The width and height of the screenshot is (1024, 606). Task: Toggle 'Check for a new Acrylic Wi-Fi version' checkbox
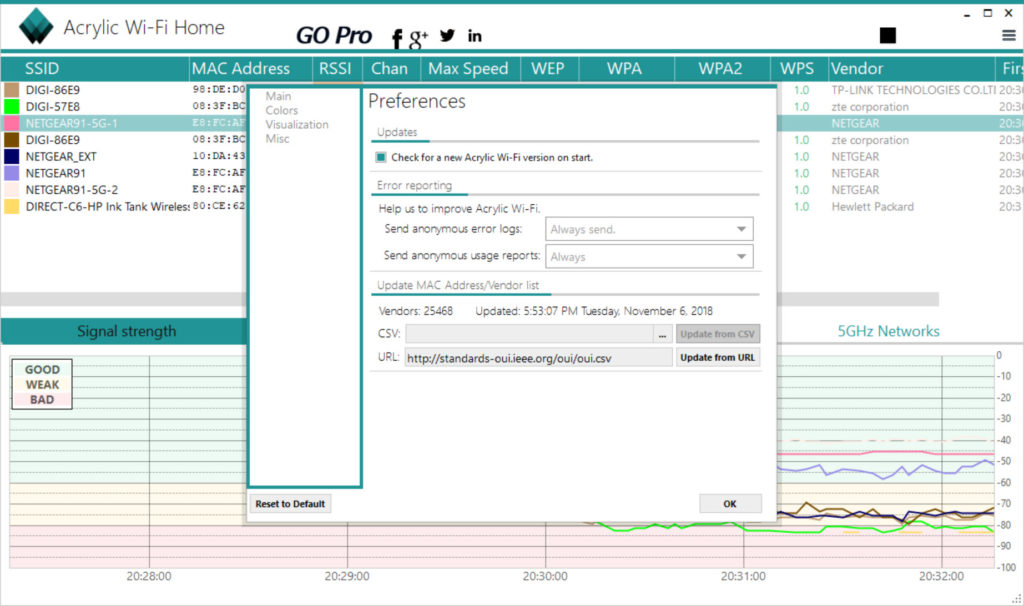(x=381, y=157)
